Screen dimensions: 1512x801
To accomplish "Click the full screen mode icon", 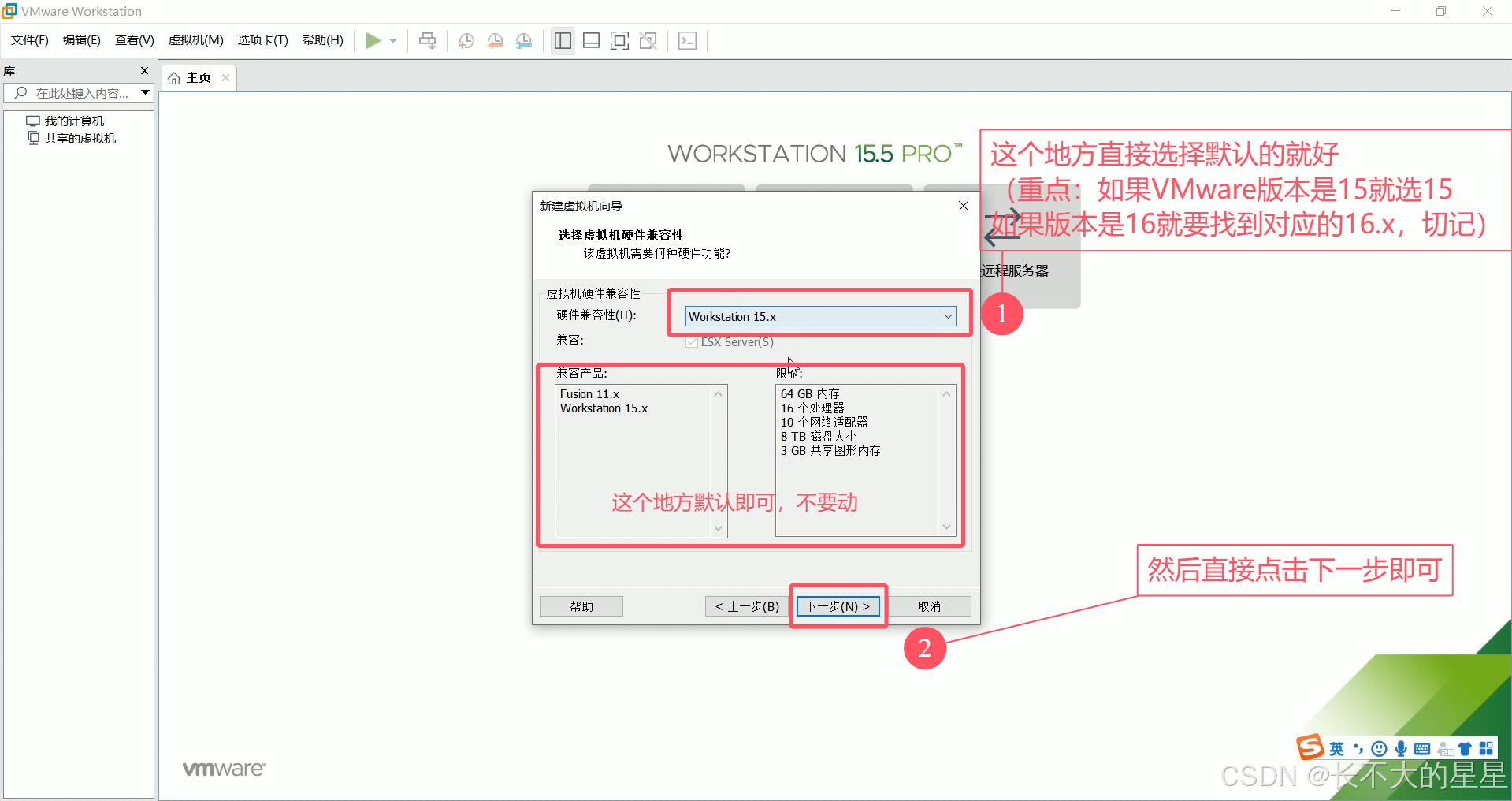I will [x=619, y=41].
